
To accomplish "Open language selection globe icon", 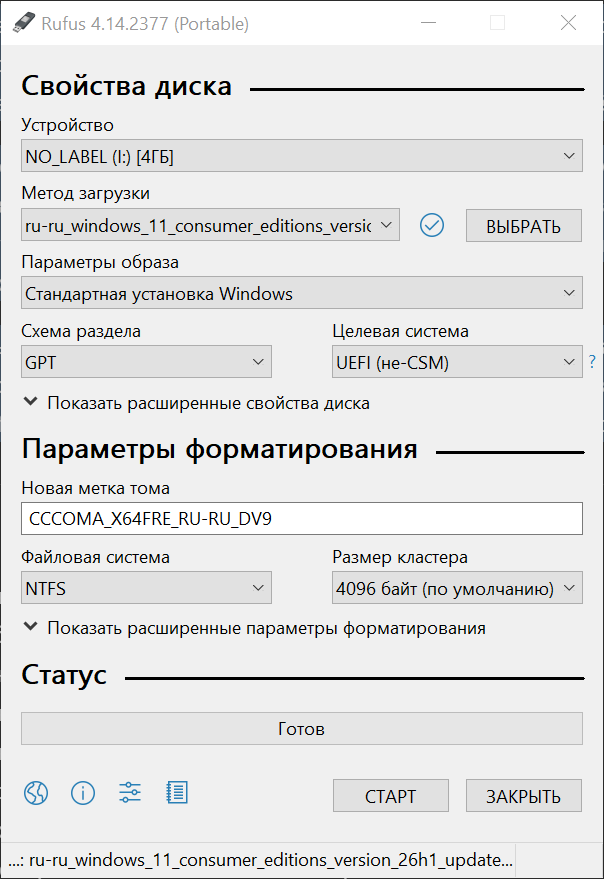I will 36,793.
